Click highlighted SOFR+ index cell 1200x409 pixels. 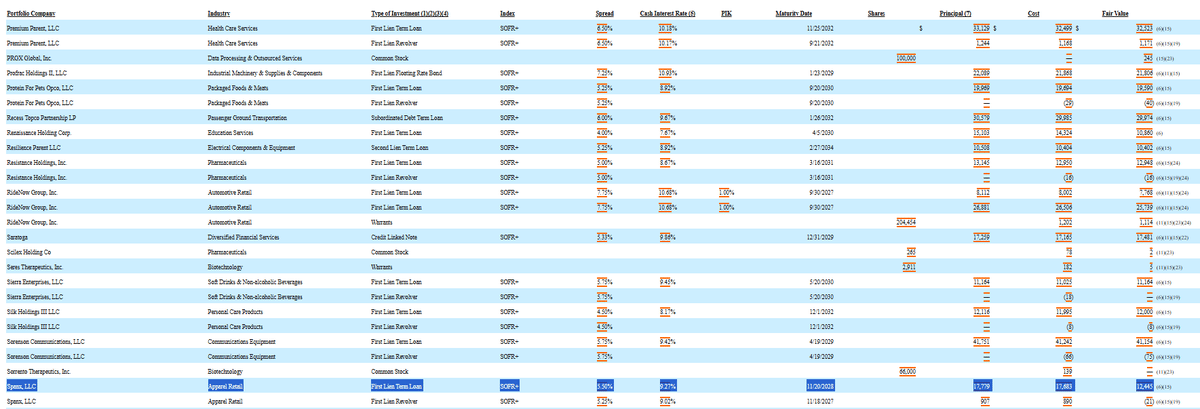[508, 384]
